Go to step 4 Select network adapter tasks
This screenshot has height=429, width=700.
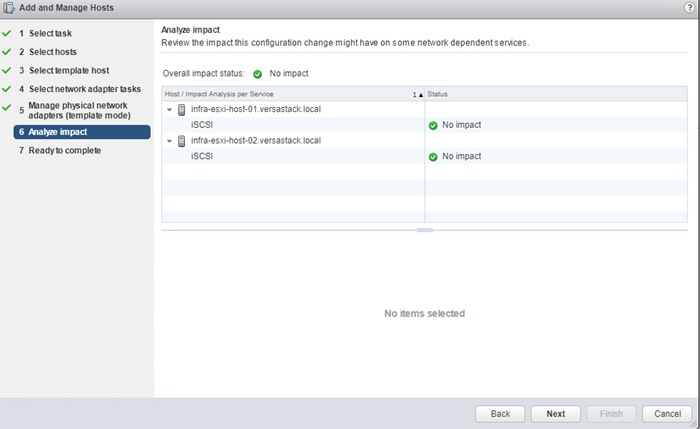(x=79, y=89)
